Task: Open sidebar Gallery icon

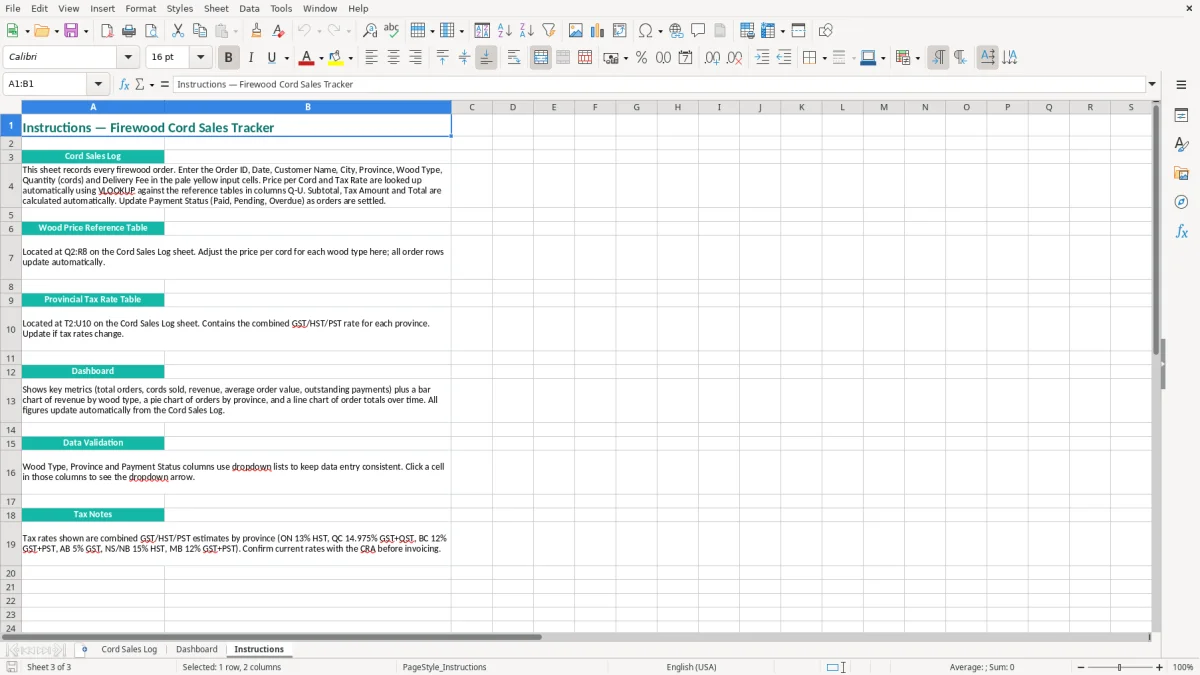Action: [x=1181, y=173]
